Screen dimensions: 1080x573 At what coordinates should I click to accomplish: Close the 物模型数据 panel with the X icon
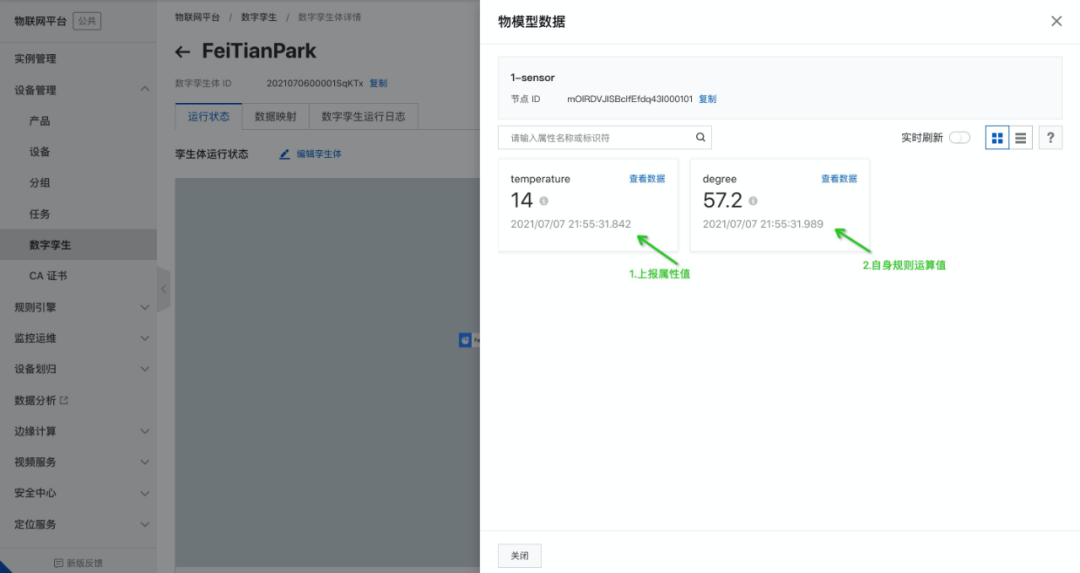tap(1056, 21)
